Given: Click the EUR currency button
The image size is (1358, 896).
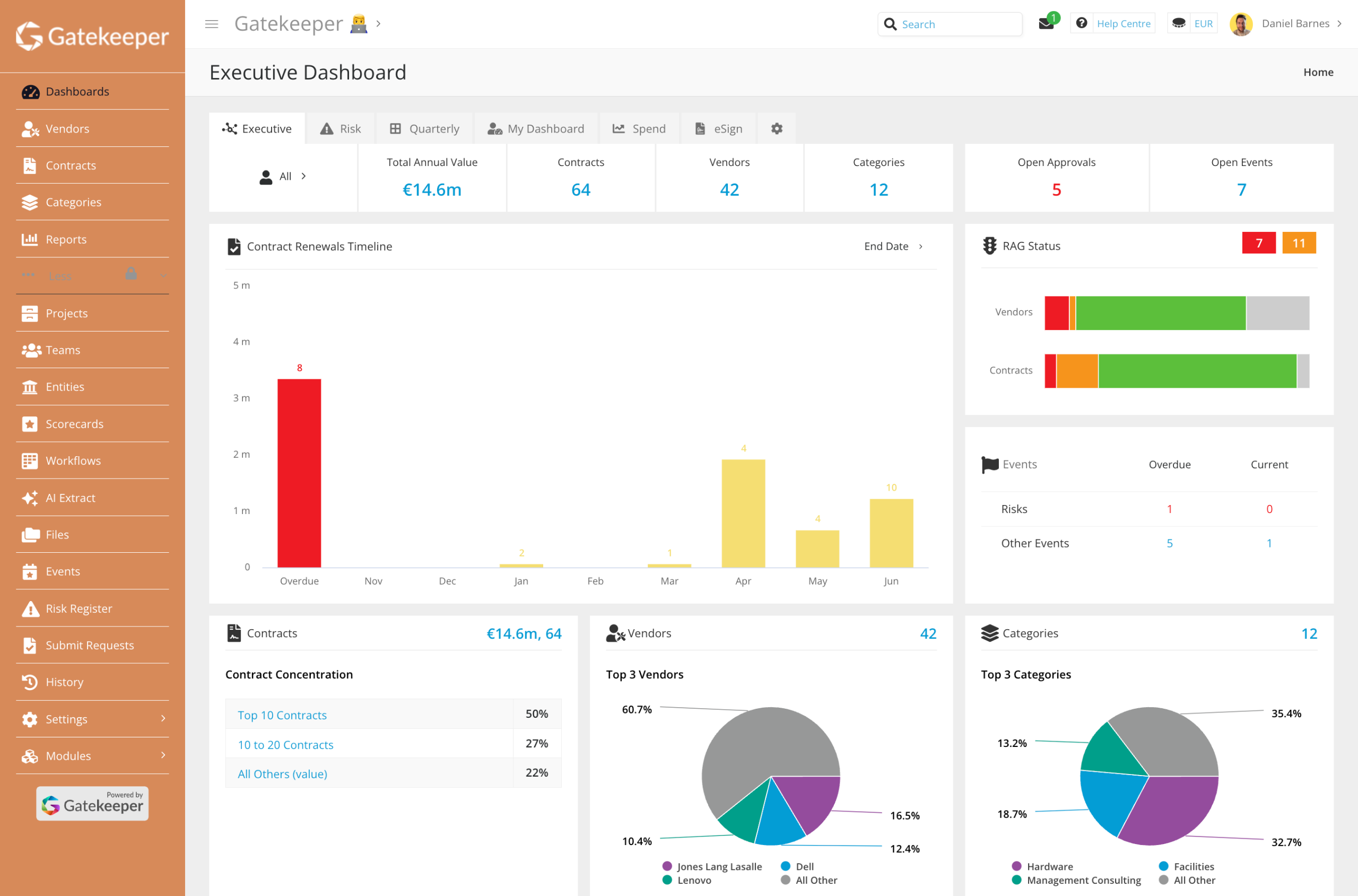Looking at the screenshot, I should (x=1203, y=23).
